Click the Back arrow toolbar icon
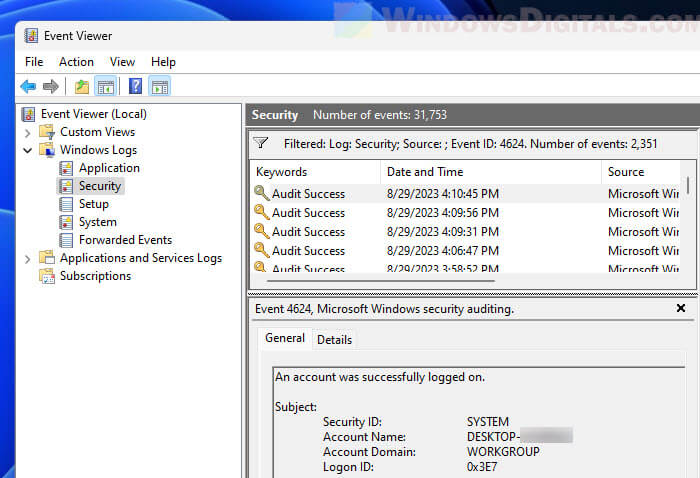This screenshot has height=478, width=700. click(28, 86)
